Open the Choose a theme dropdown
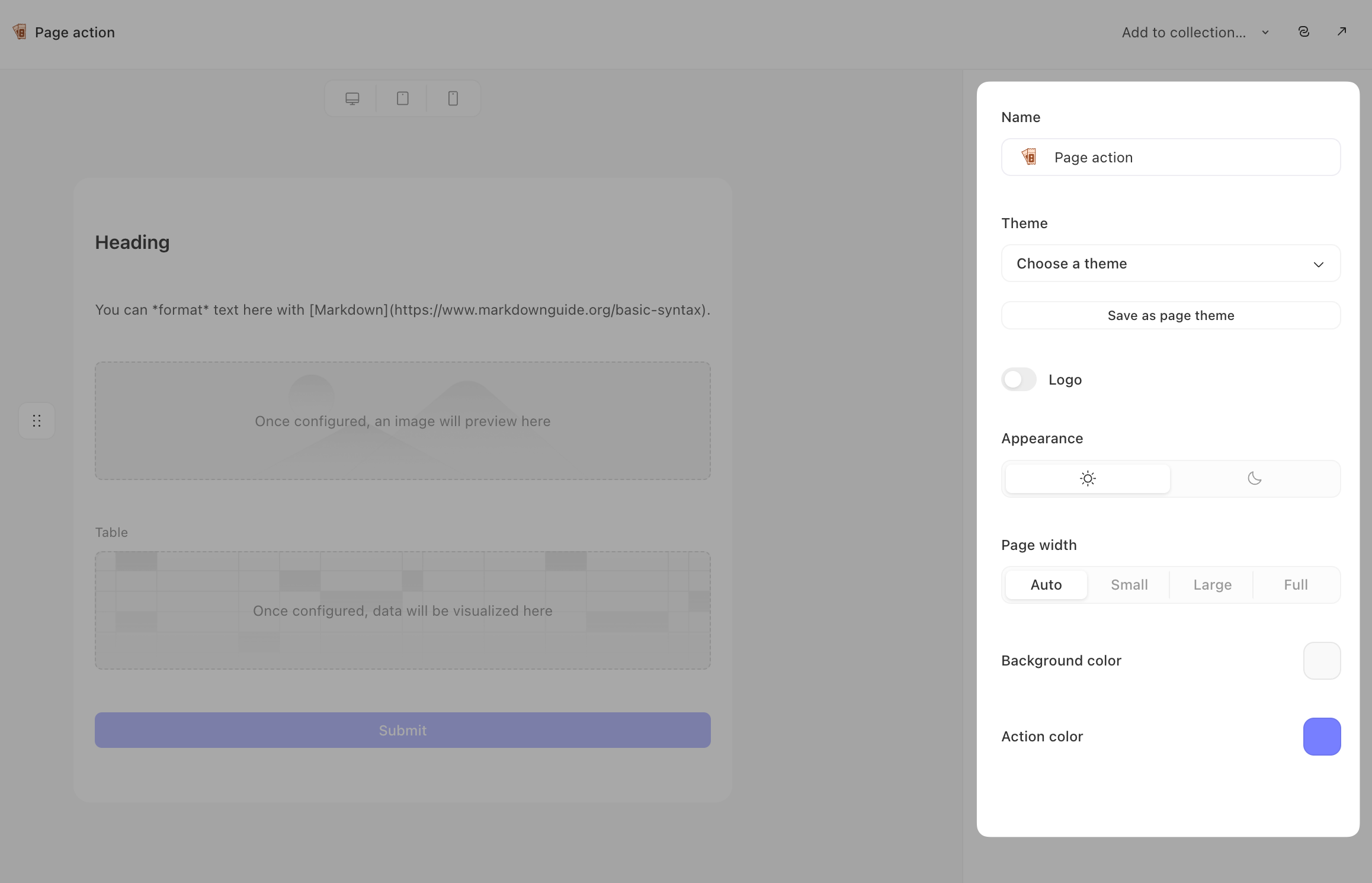The image size is (1372, 883). click(x=1171, y=263)
